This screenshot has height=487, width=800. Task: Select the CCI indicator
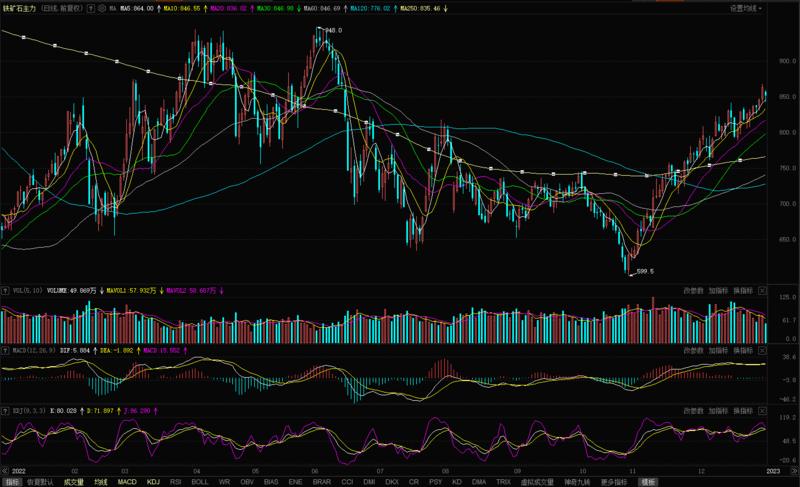[347, 482]
